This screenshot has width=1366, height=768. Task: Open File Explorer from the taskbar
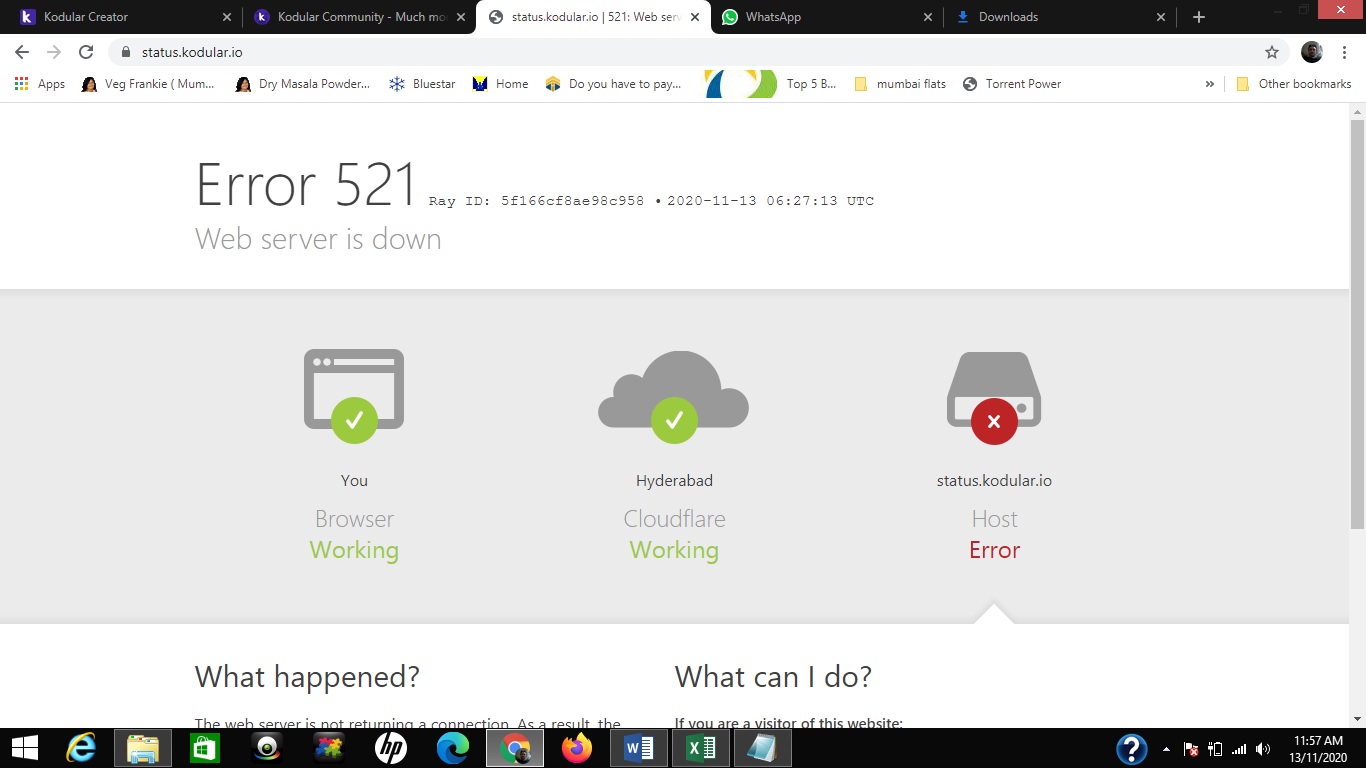point(143,748)
